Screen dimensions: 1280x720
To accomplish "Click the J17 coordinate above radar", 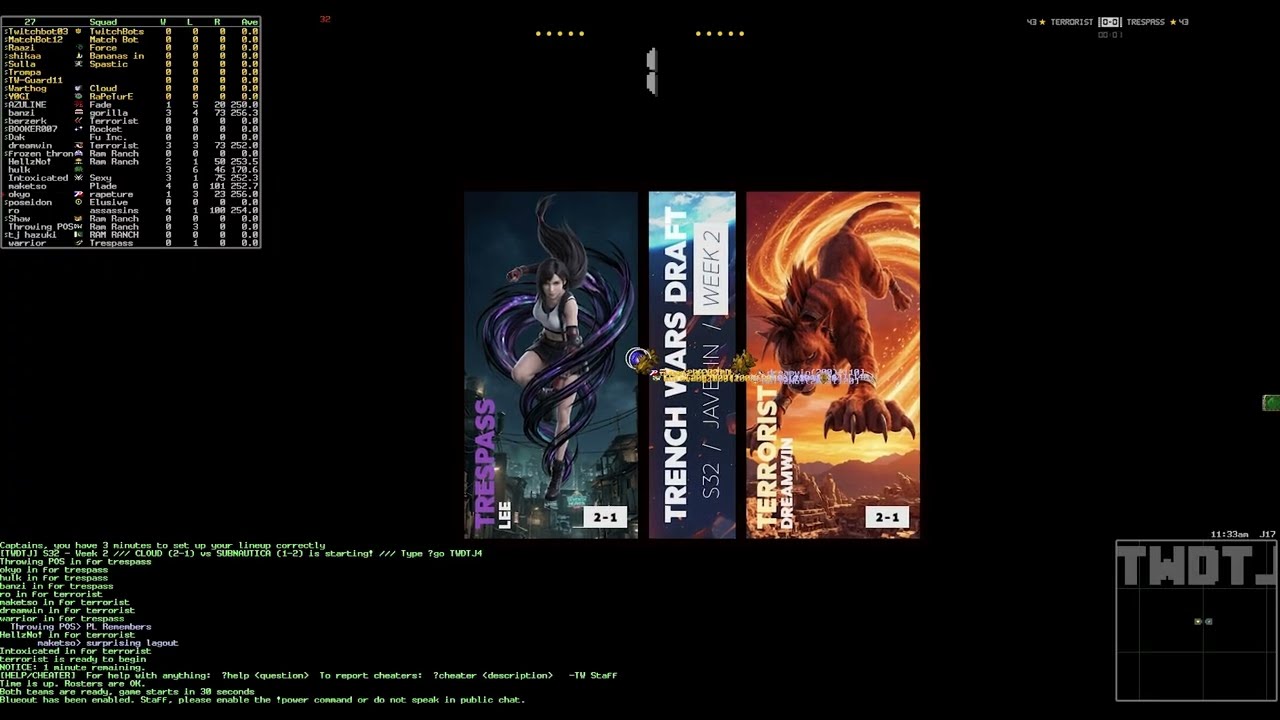I will tap(1268, 534).
